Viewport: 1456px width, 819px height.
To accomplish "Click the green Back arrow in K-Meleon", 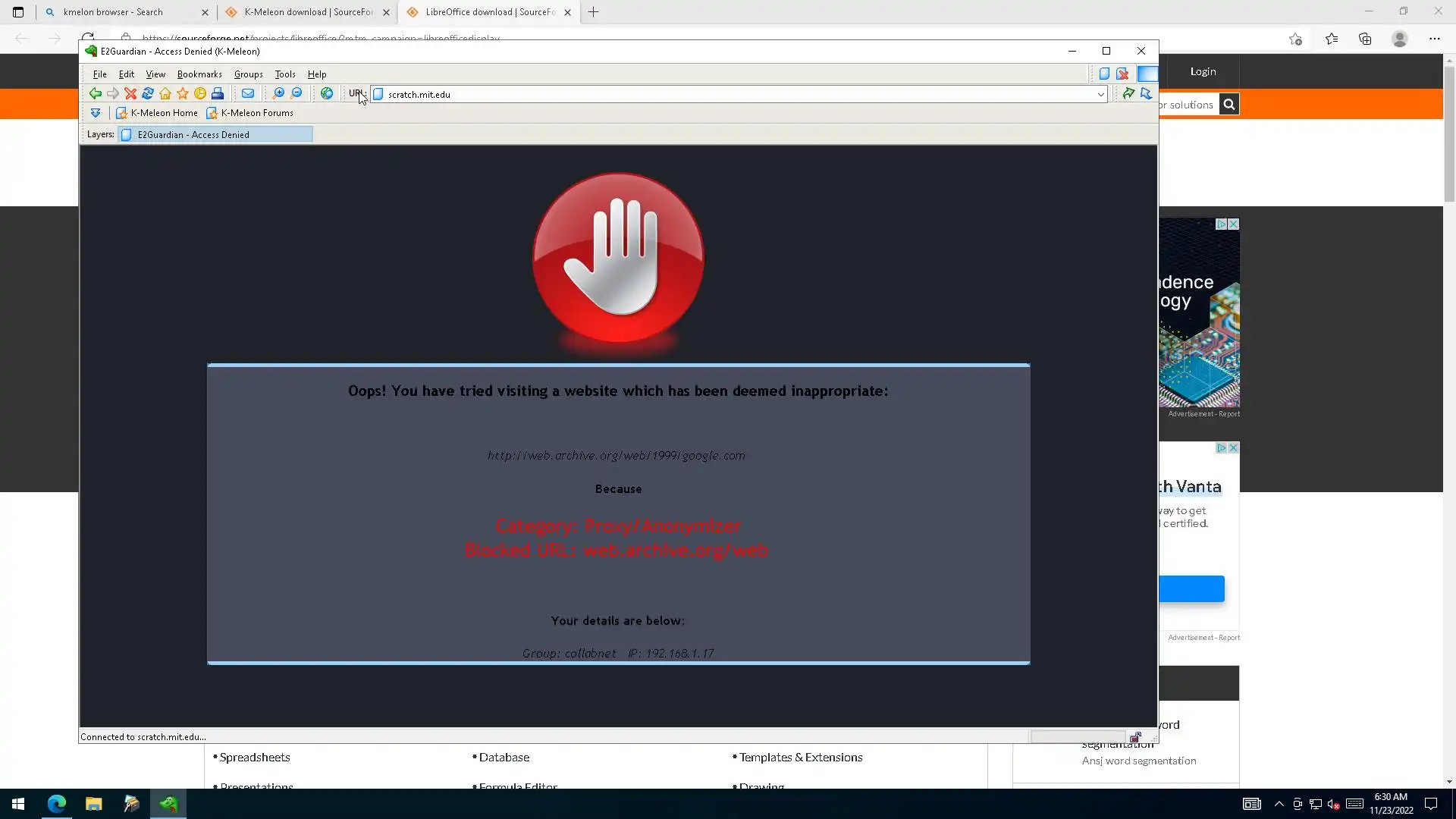I will (x=95, y=93).
